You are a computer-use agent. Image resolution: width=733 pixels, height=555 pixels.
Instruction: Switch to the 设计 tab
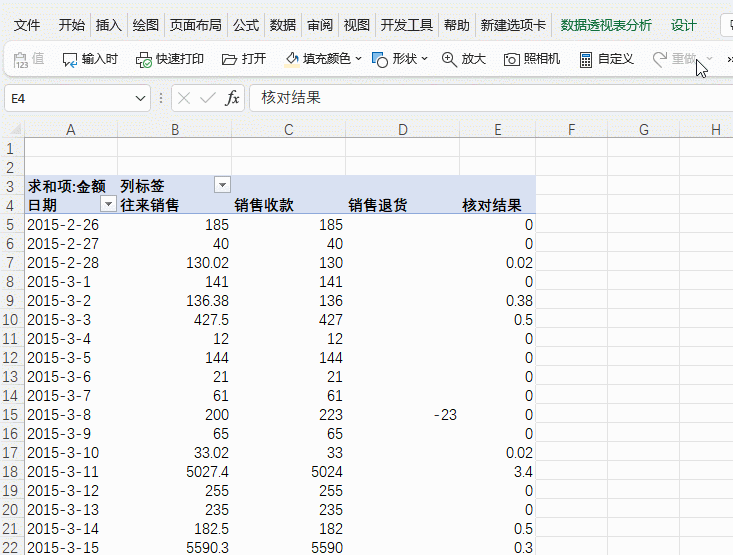[x=683, y=25]
